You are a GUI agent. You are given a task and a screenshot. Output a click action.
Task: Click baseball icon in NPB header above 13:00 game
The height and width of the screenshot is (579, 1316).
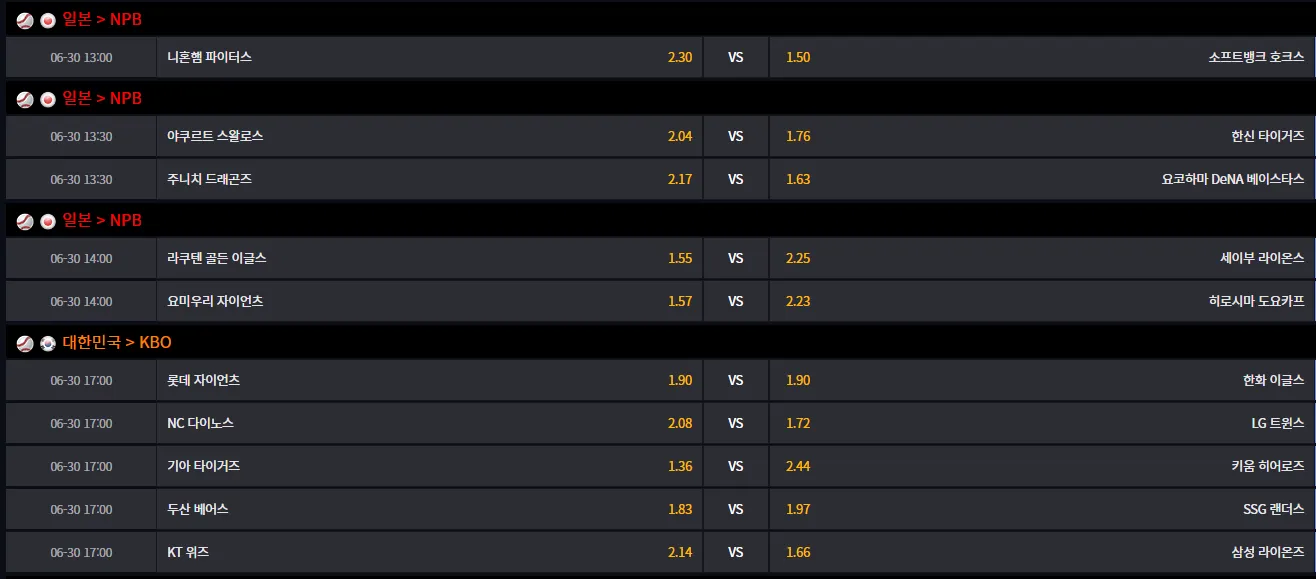(25, 20)
